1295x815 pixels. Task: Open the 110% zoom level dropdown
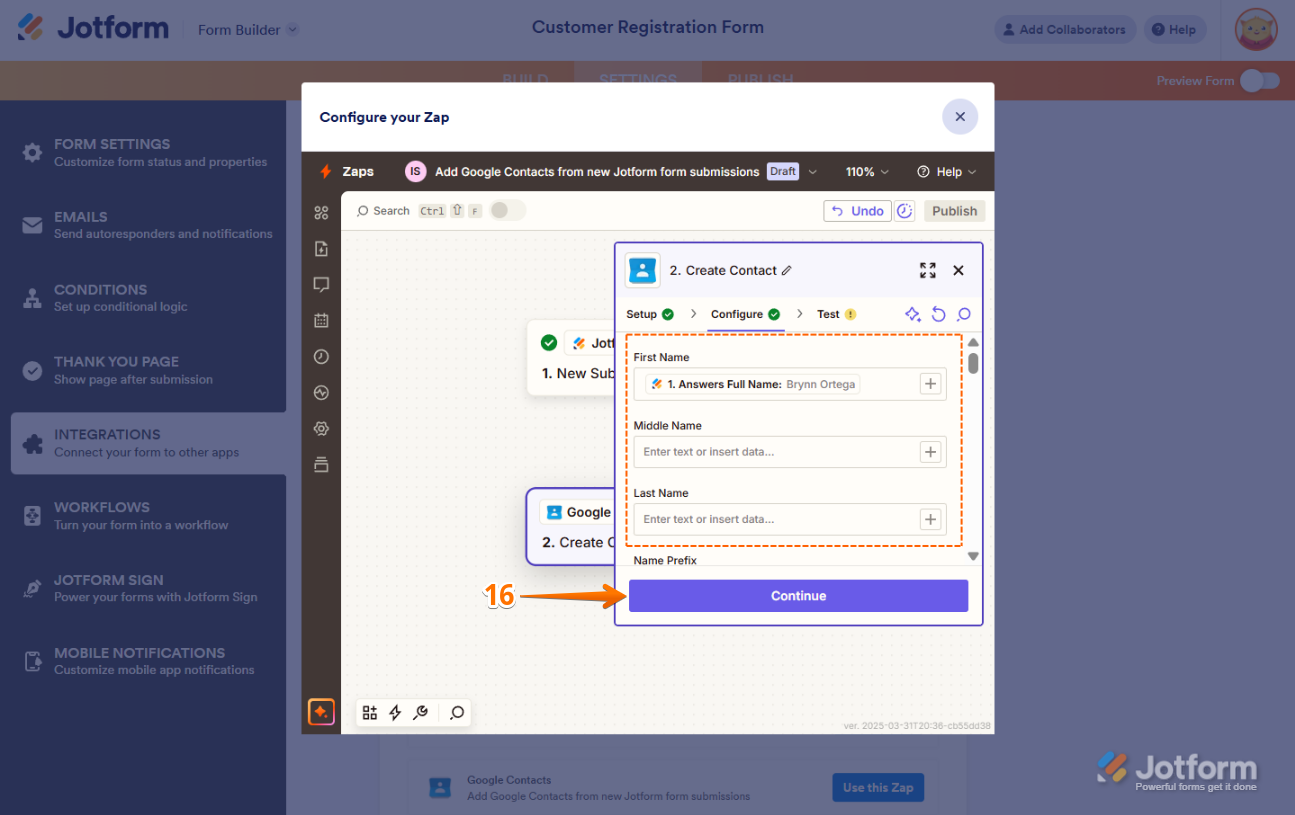[x=867, y=172]
